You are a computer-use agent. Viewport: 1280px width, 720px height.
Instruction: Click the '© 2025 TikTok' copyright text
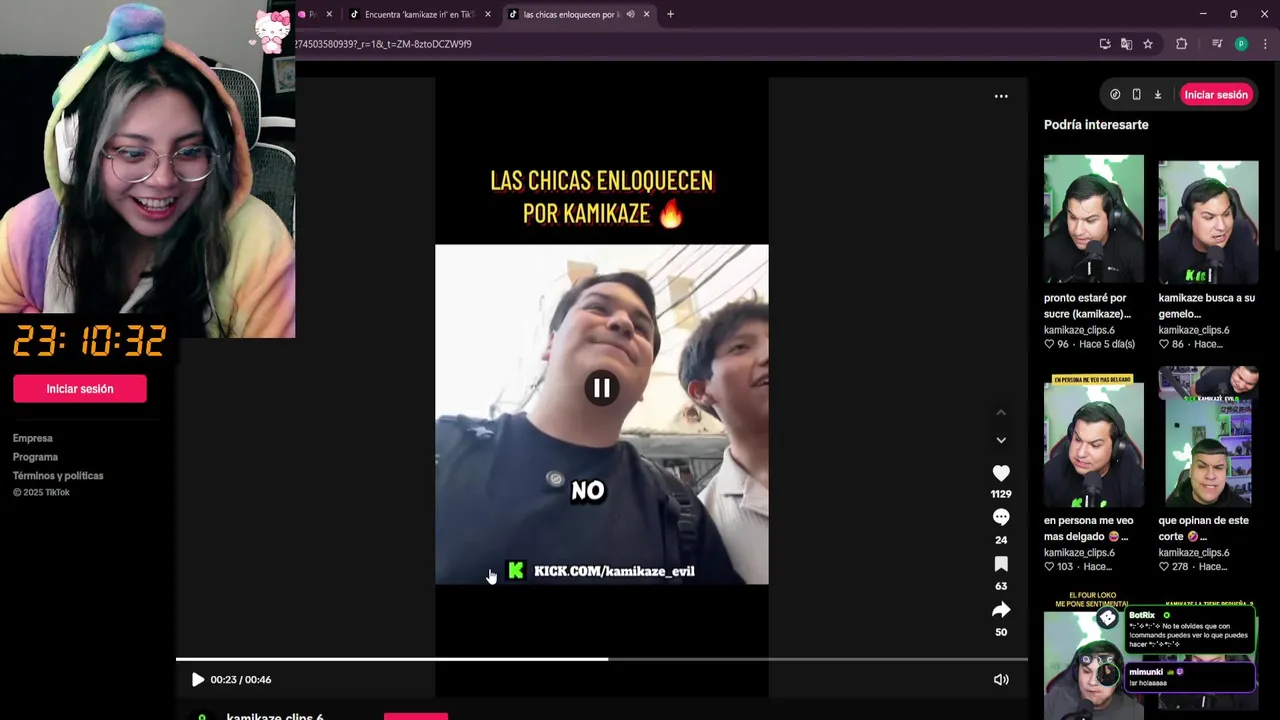41,493
